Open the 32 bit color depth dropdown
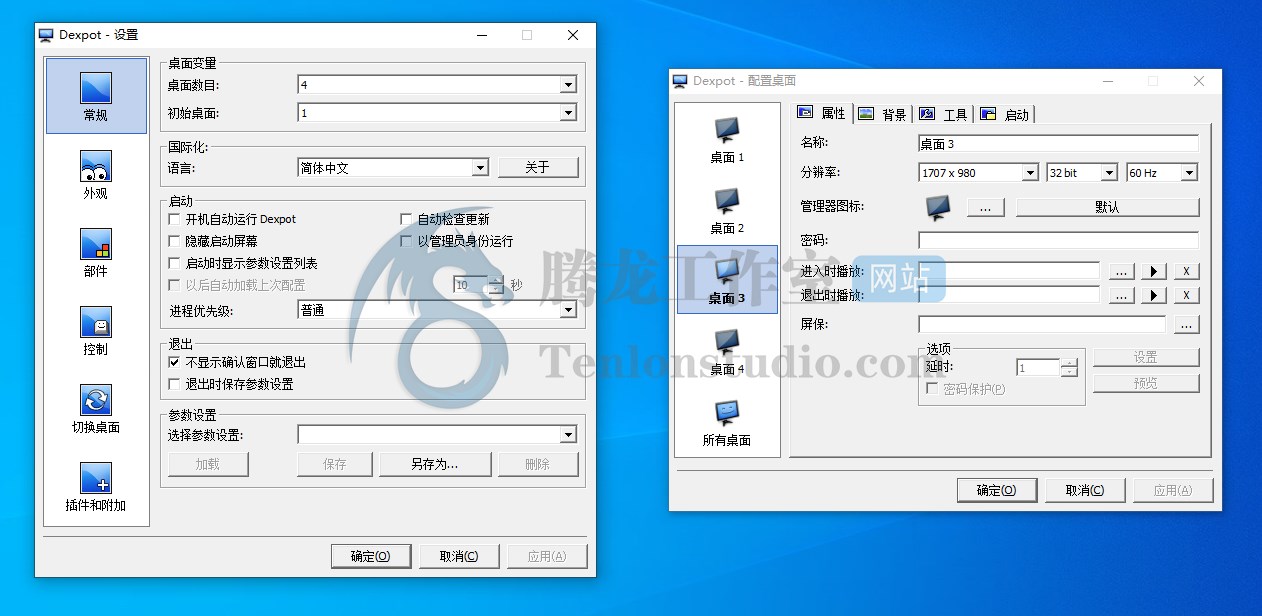 (1108, 173)
